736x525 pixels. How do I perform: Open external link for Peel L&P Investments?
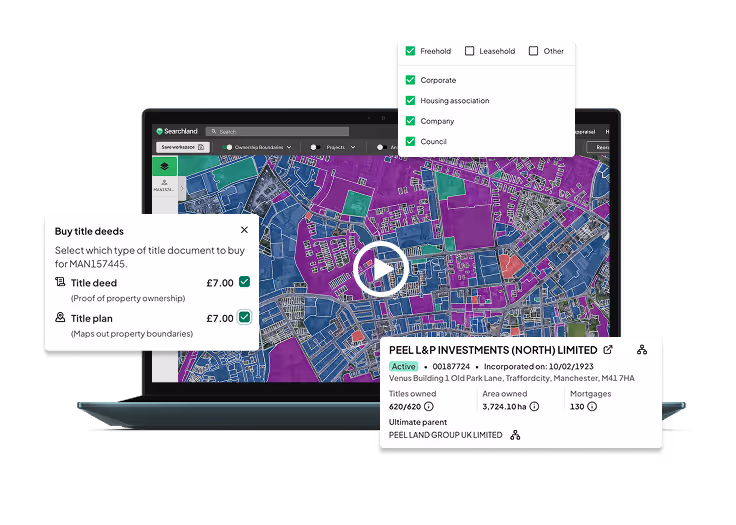(608, 350)
